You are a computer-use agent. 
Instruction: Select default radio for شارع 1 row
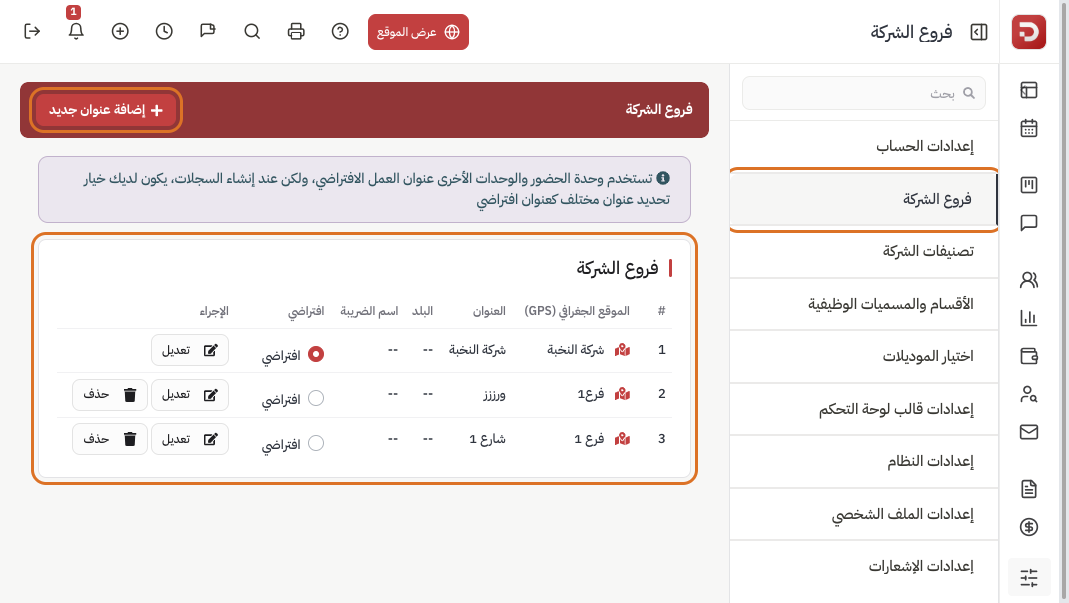pyautogui.click(x=316, y=443)
